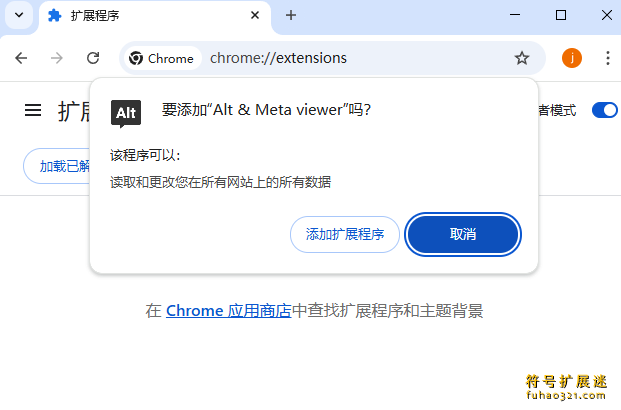Image resolution: width=621 pixels, height=410 pixels.
Task: Reload the page
Action: click(x=93, y=58)
